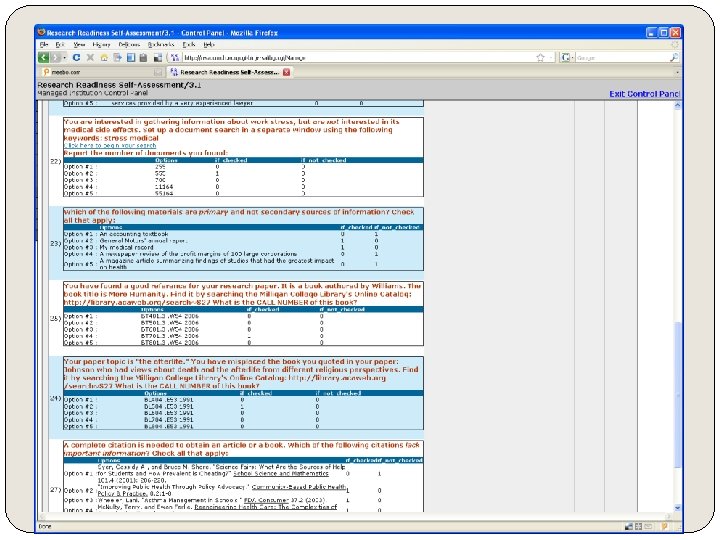Click the Exit Control Panel link
The image size is (720, 540).
coord(644,94)
